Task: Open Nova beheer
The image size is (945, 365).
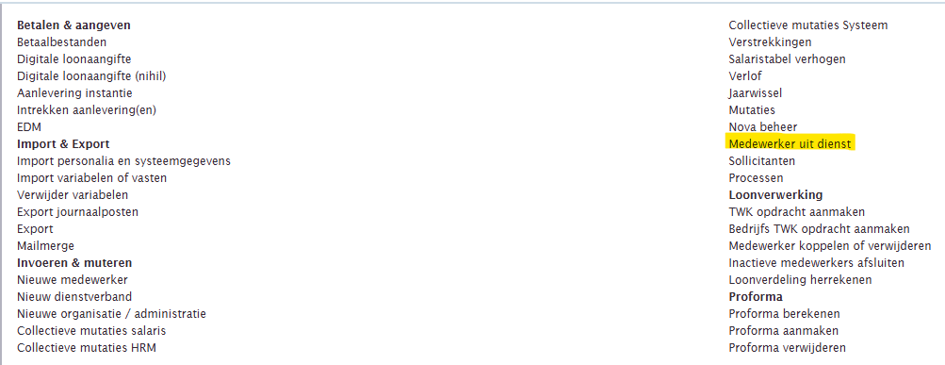Action: coord(762,127)
